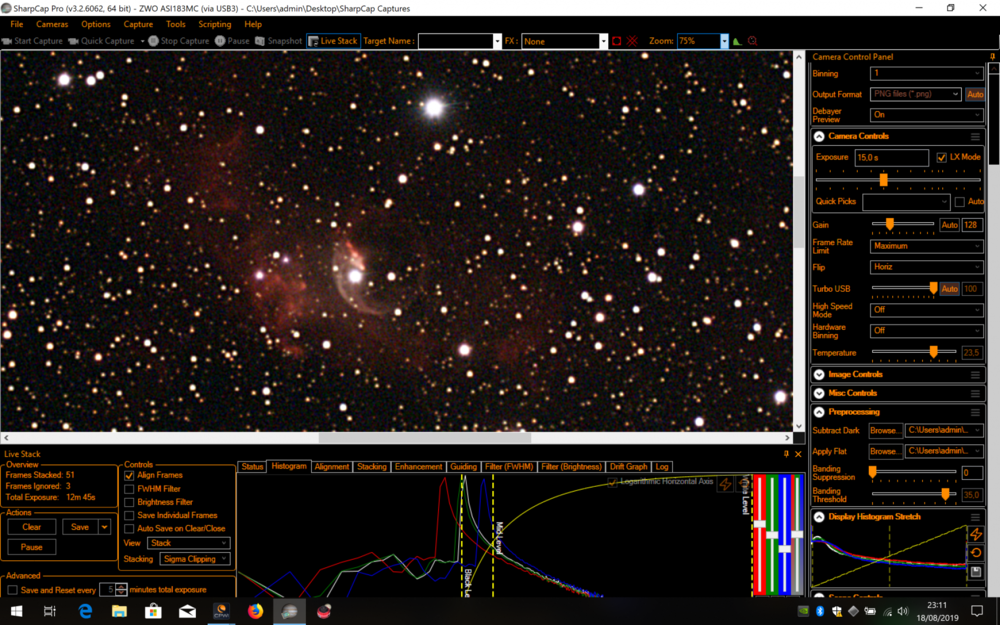Click the reset icon in Display Histogram Stretch

click(976, 553)
